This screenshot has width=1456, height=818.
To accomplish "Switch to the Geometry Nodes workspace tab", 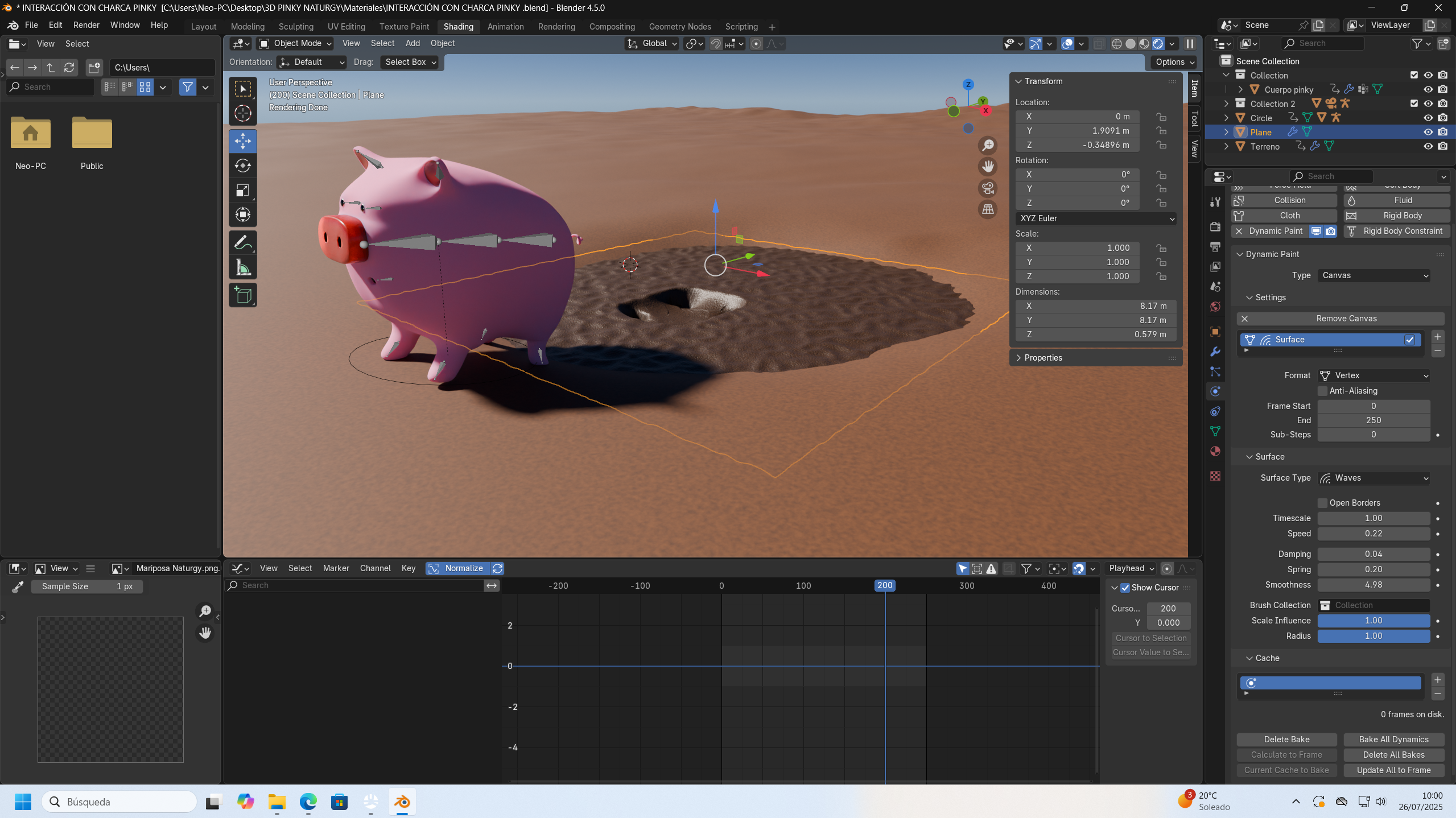I will [680, 27].
